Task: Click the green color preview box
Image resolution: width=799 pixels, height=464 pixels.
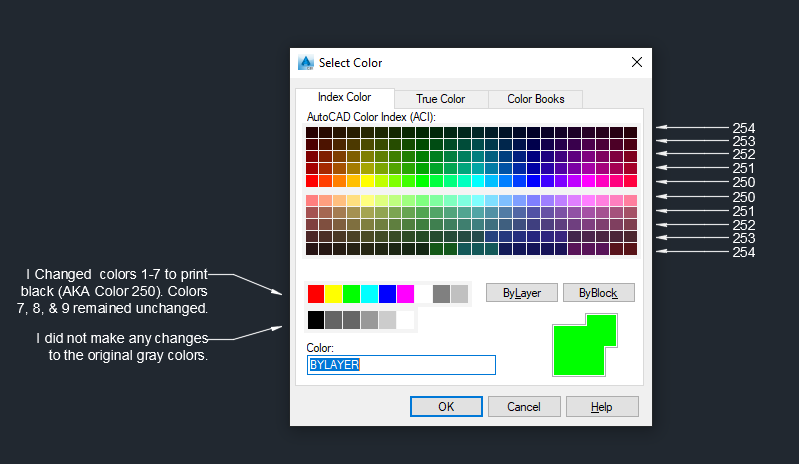Action: tap(585, 345)
